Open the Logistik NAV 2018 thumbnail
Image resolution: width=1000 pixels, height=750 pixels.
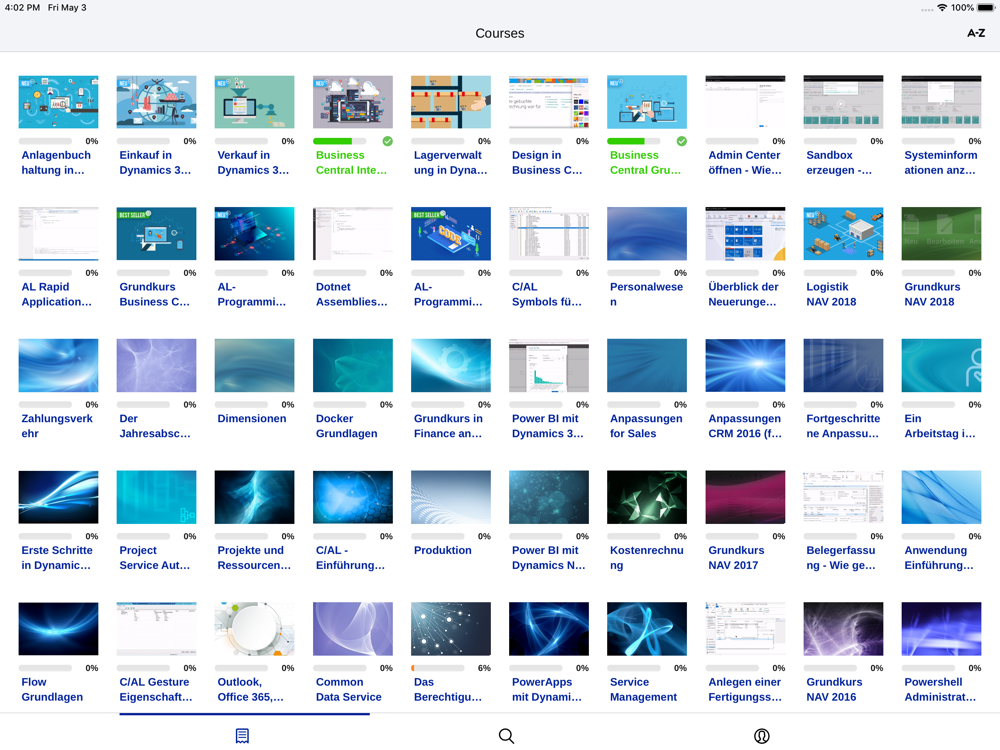(x=843, y=233)
